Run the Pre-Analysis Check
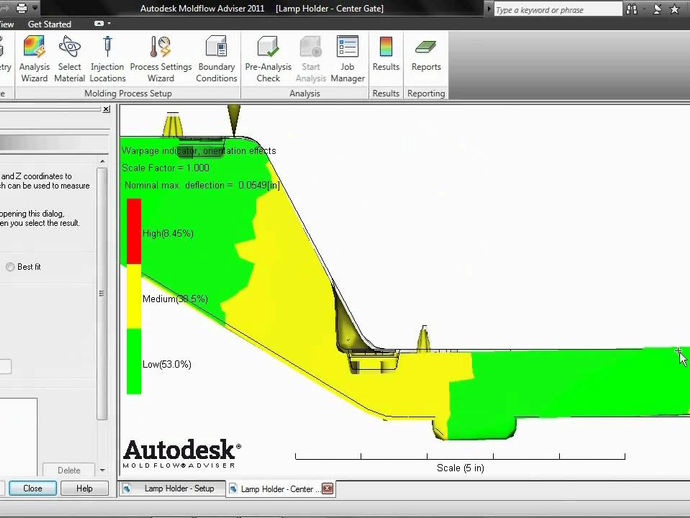 point(268,59)
